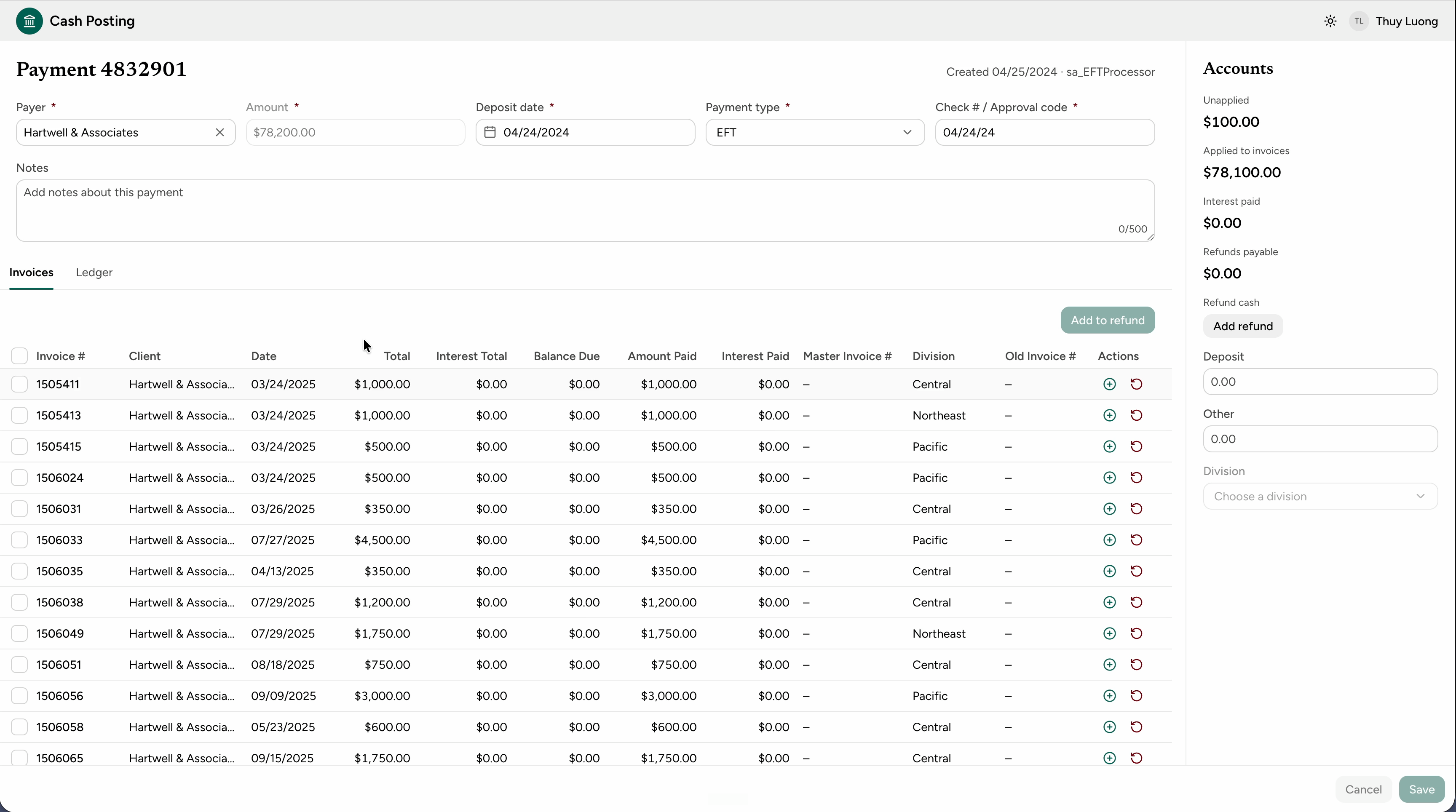Viewport: 1456px width, 812px height.
Task: Click the Cash Posting bank logo icon
Action: click(29, 21)
